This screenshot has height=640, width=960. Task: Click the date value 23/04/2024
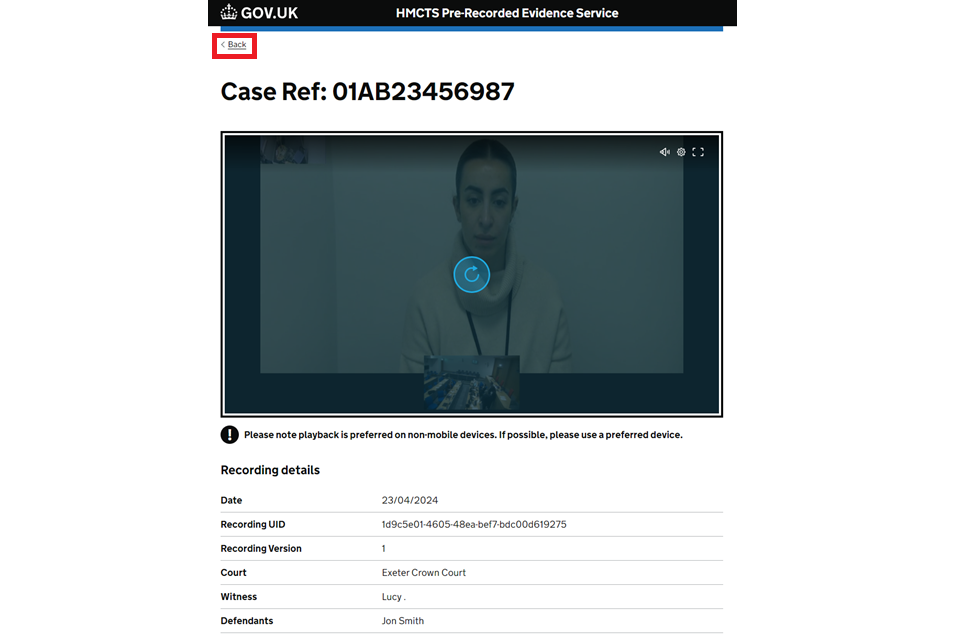pyautogui.click(x=410, y=500)
